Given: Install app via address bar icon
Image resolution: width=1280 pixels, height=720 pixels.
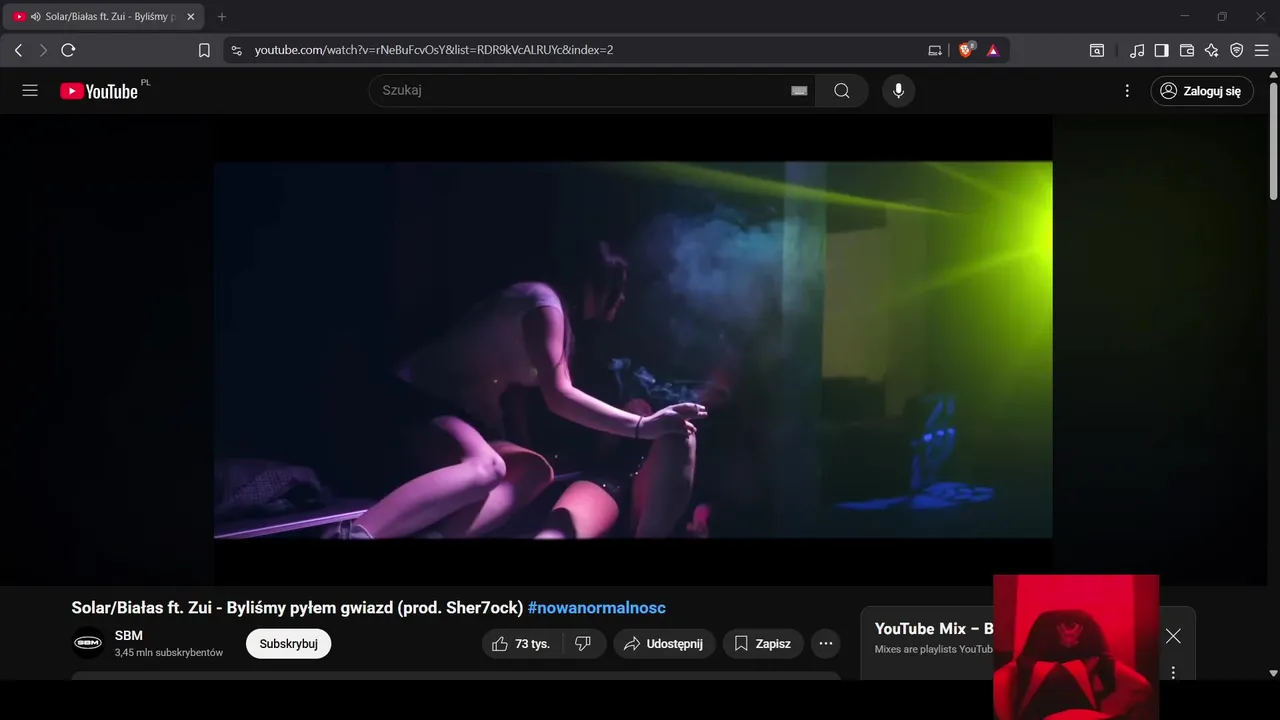Looking at the screenshot, I should [935, 50].
